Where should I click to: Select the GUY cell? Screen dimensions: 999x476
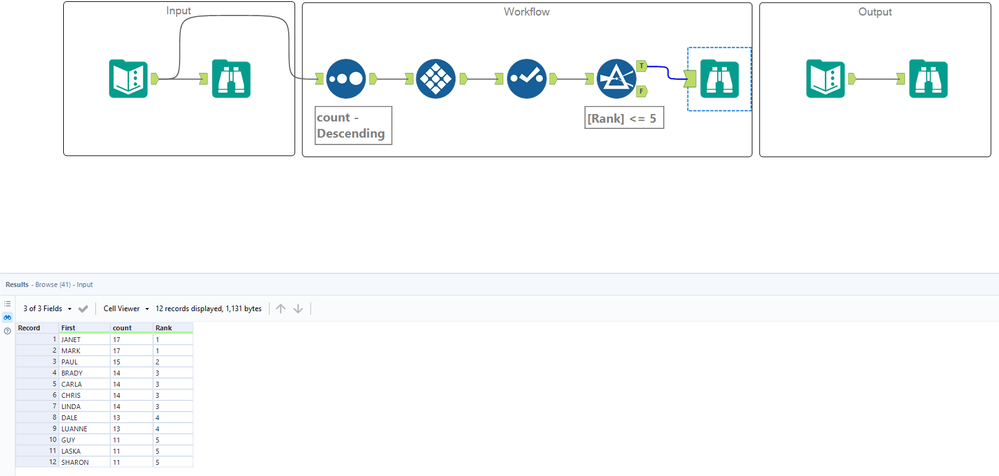(84, 440)
